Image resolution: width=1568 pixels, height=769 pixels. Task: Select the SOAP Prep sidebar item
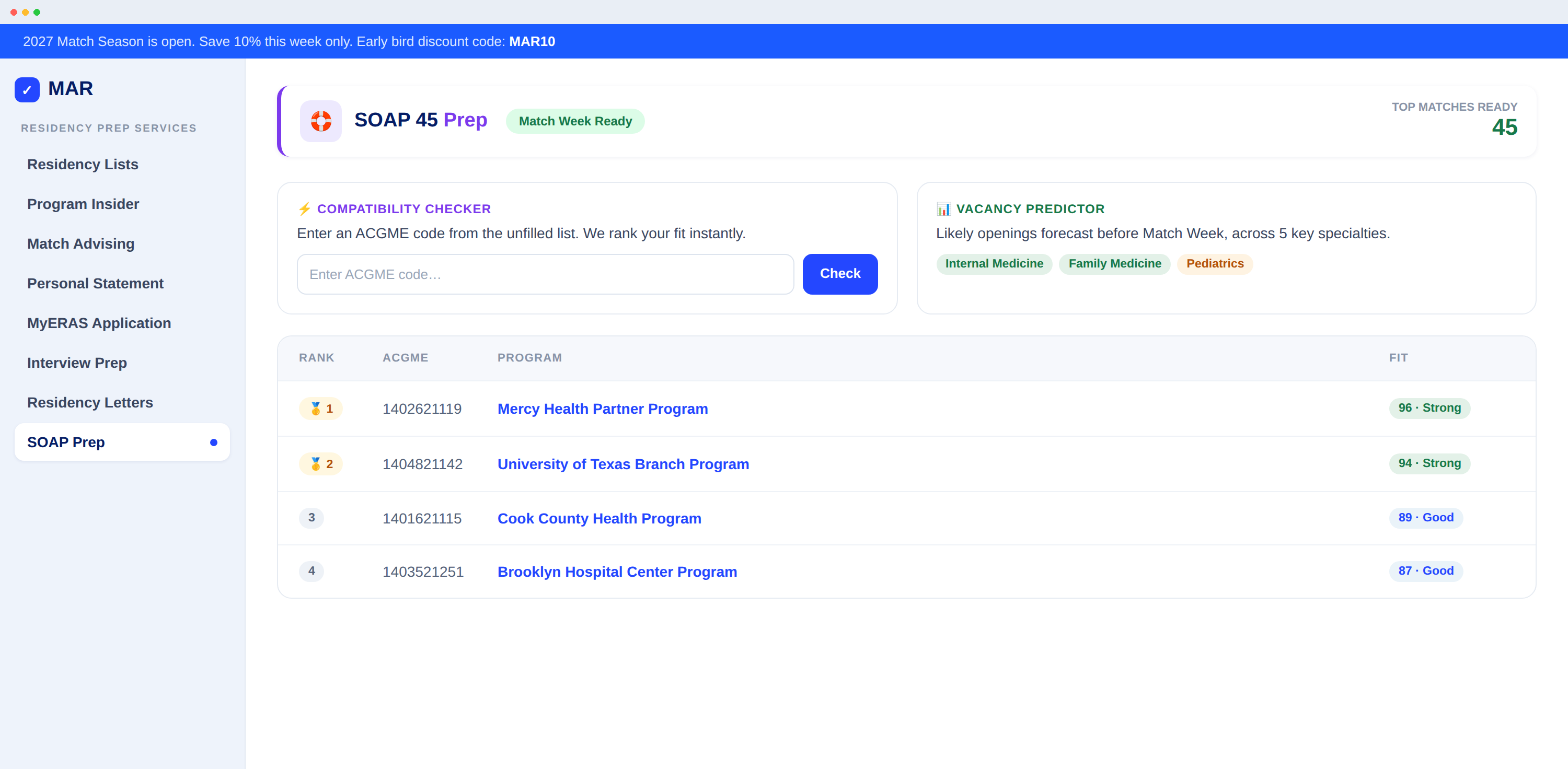click(122, 442)
